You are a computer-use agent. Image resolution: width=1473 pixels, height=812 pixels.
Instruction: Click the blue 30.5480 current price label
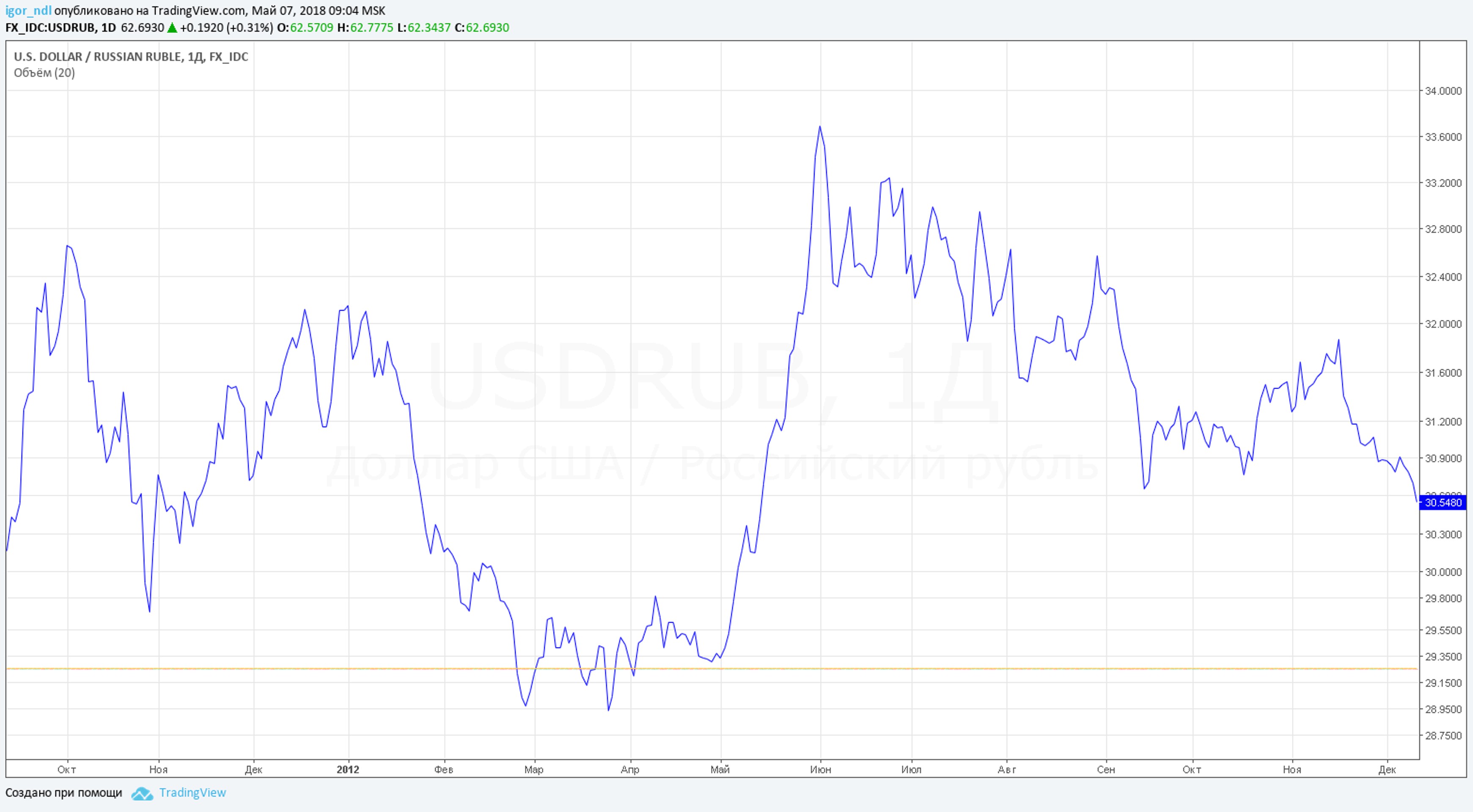pos(1443,503)
